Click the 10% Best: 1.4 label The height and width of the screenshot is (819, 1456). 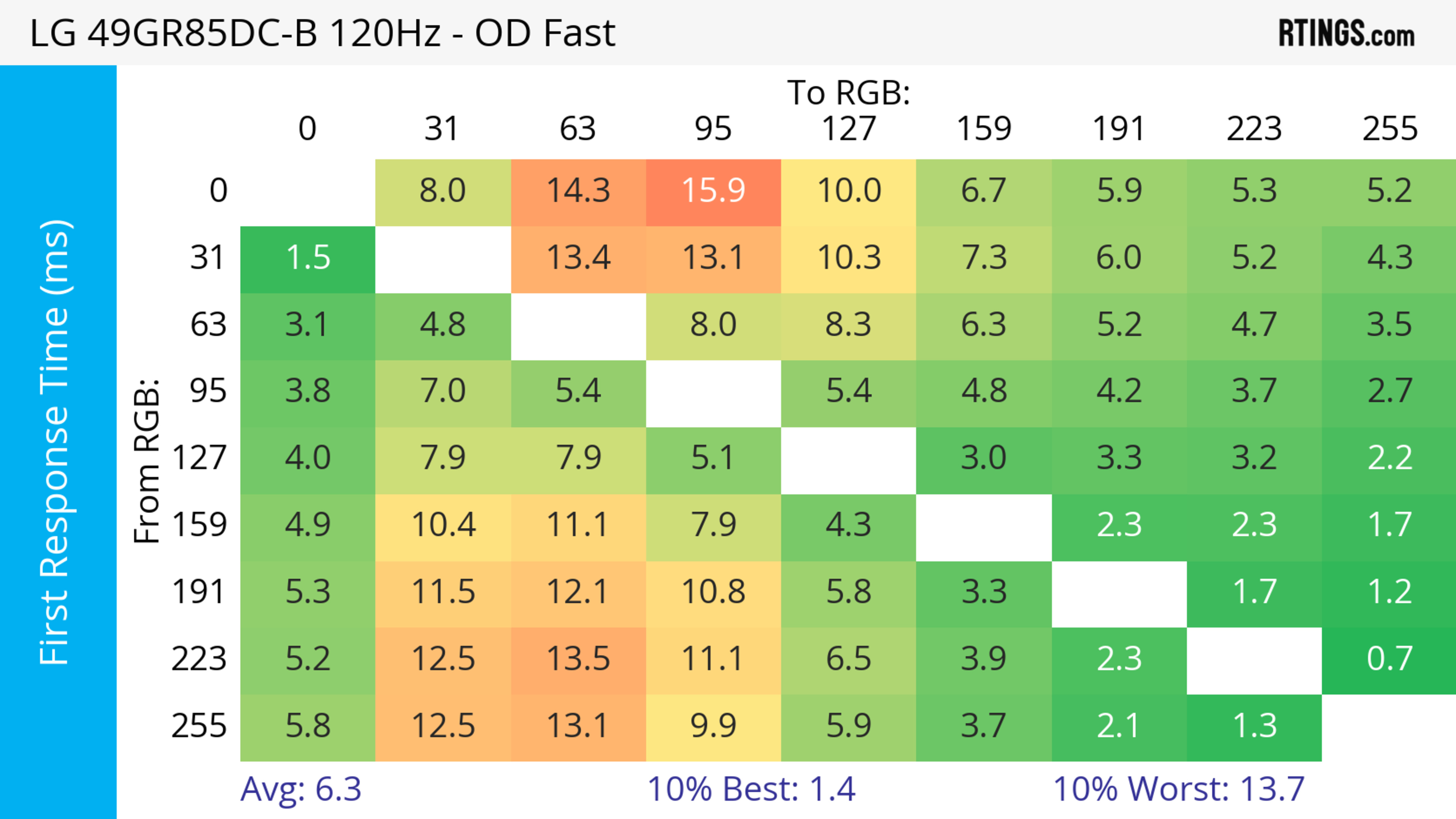click(751, 789)
